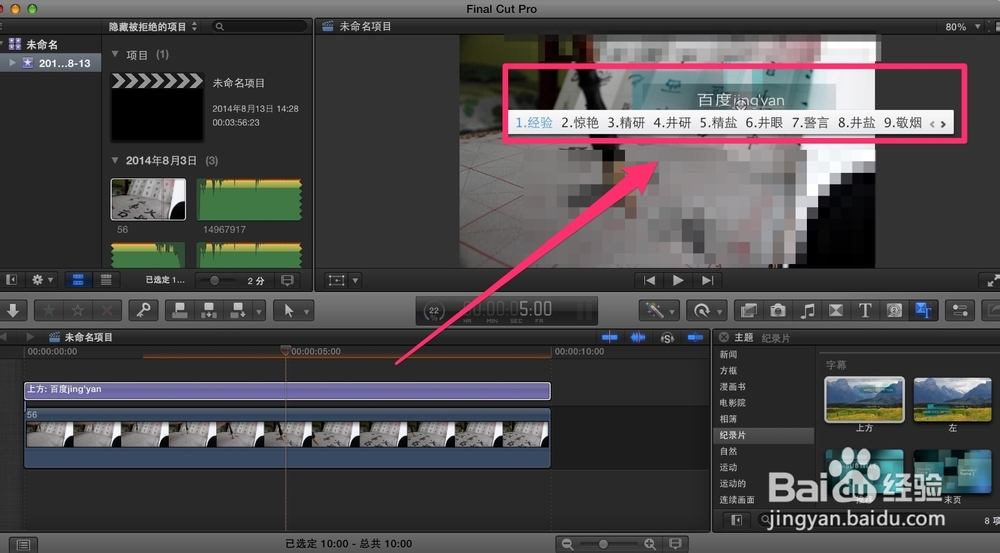1000x553 pixels.
Task: Toggle the libraries sidebar visibility
Action: (11, 280)
